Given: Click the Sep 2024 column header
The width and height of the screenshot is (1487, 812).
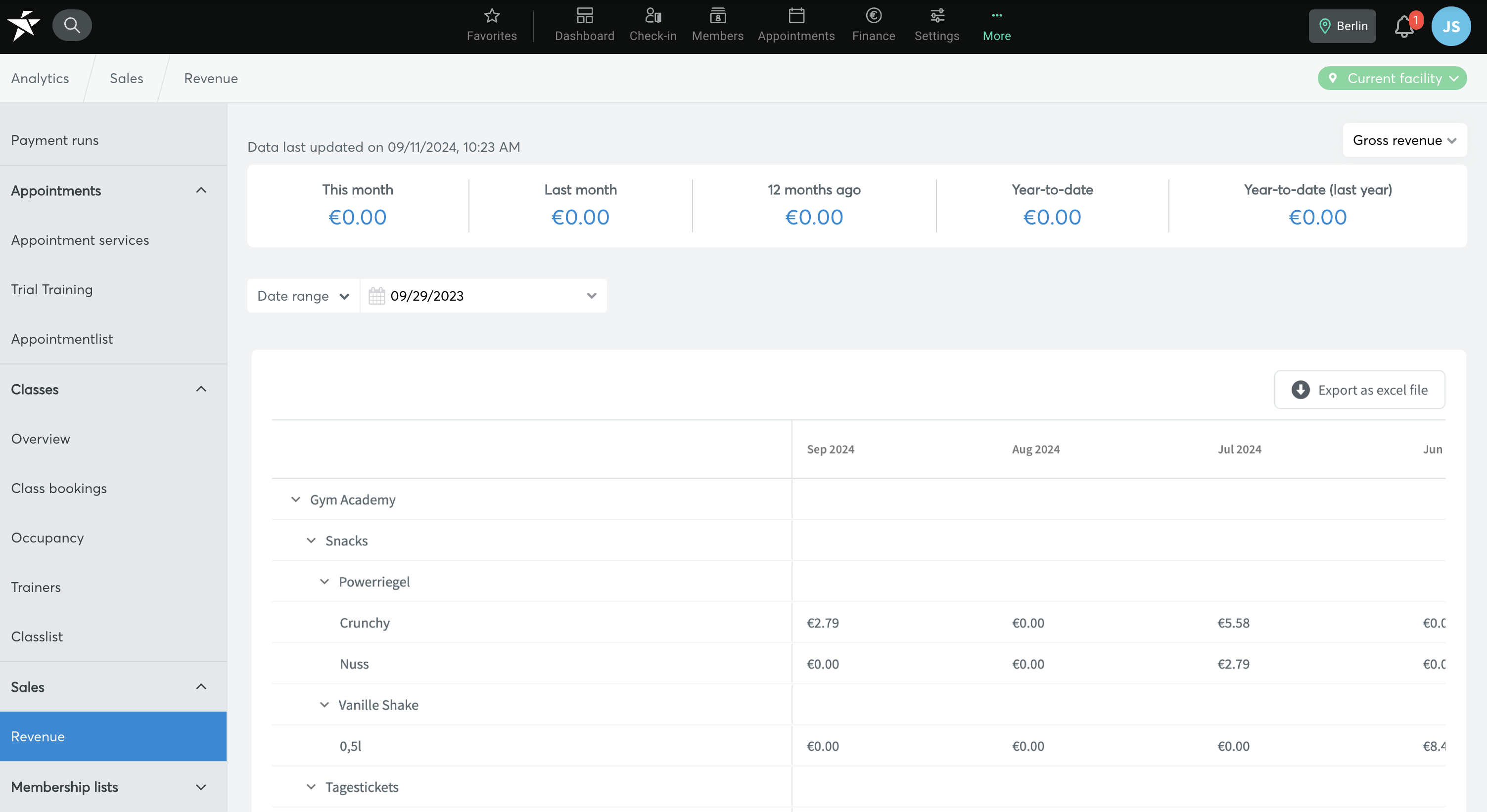Looking at the screenshot, I should (x=830, y=449).
